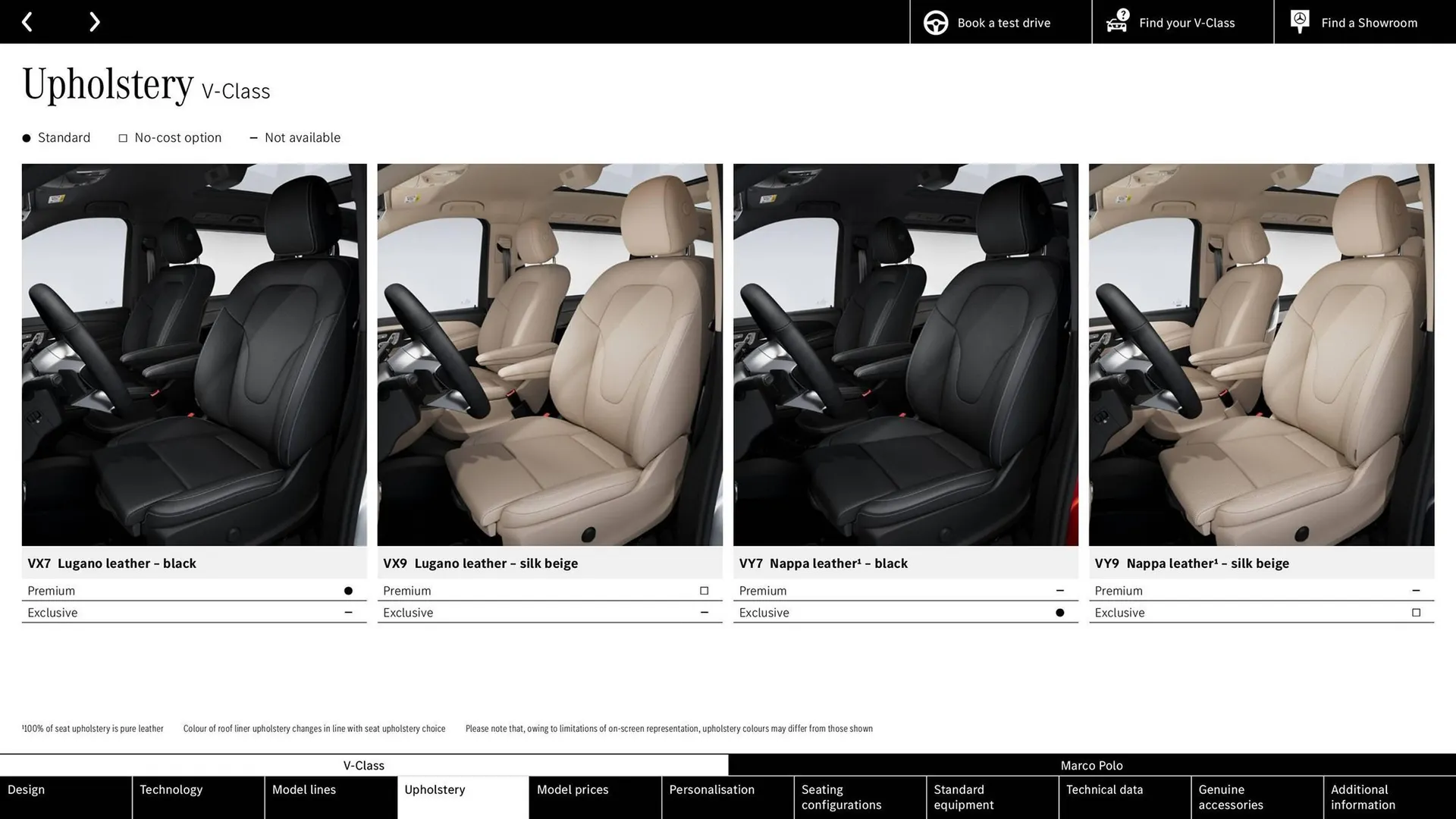Click the right forward-arrow at the top

click(94, 21)
